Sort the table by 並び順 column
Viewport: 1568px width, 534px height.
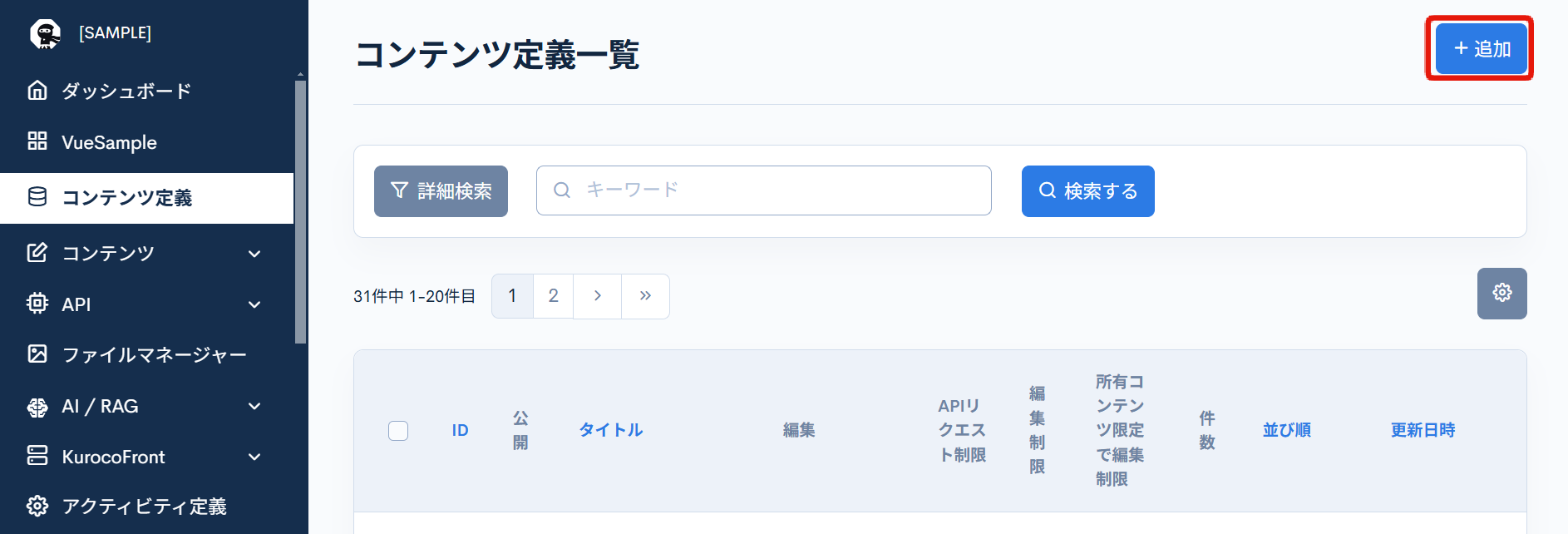tap(1286, 430)
